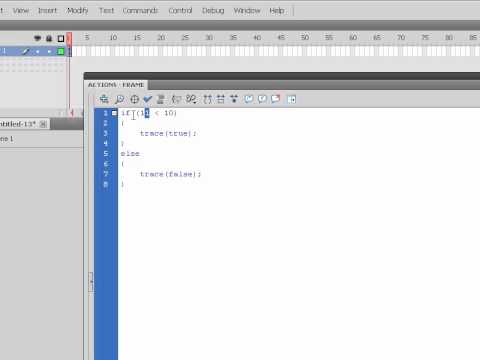480x360 pixels.
Task: Click the Auto format icon
Action: tap(161, 99)
